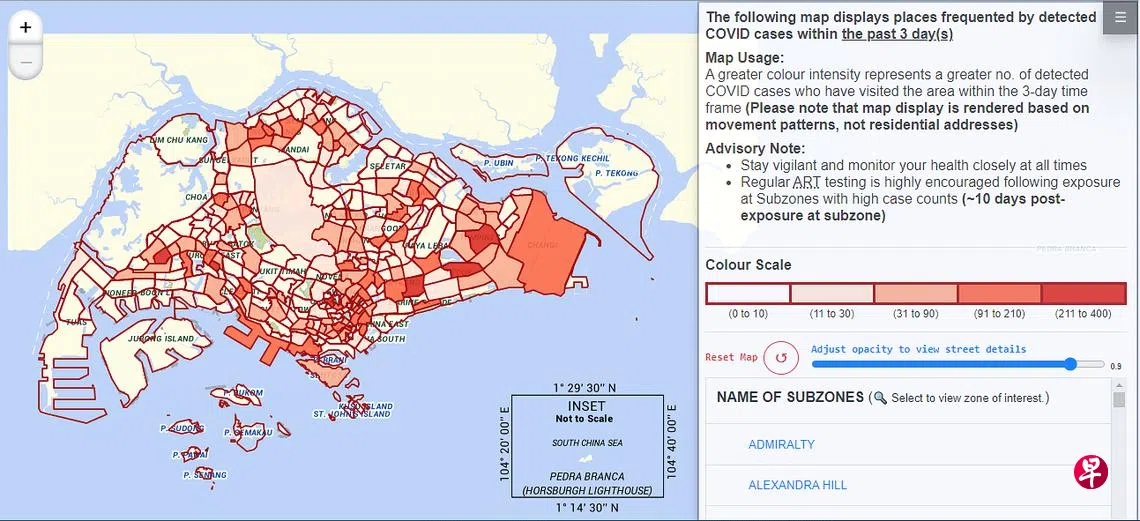
Task: Select the (11 to 30) colour scale swatch
Action: pyautogui.click(x=832, y=294)
